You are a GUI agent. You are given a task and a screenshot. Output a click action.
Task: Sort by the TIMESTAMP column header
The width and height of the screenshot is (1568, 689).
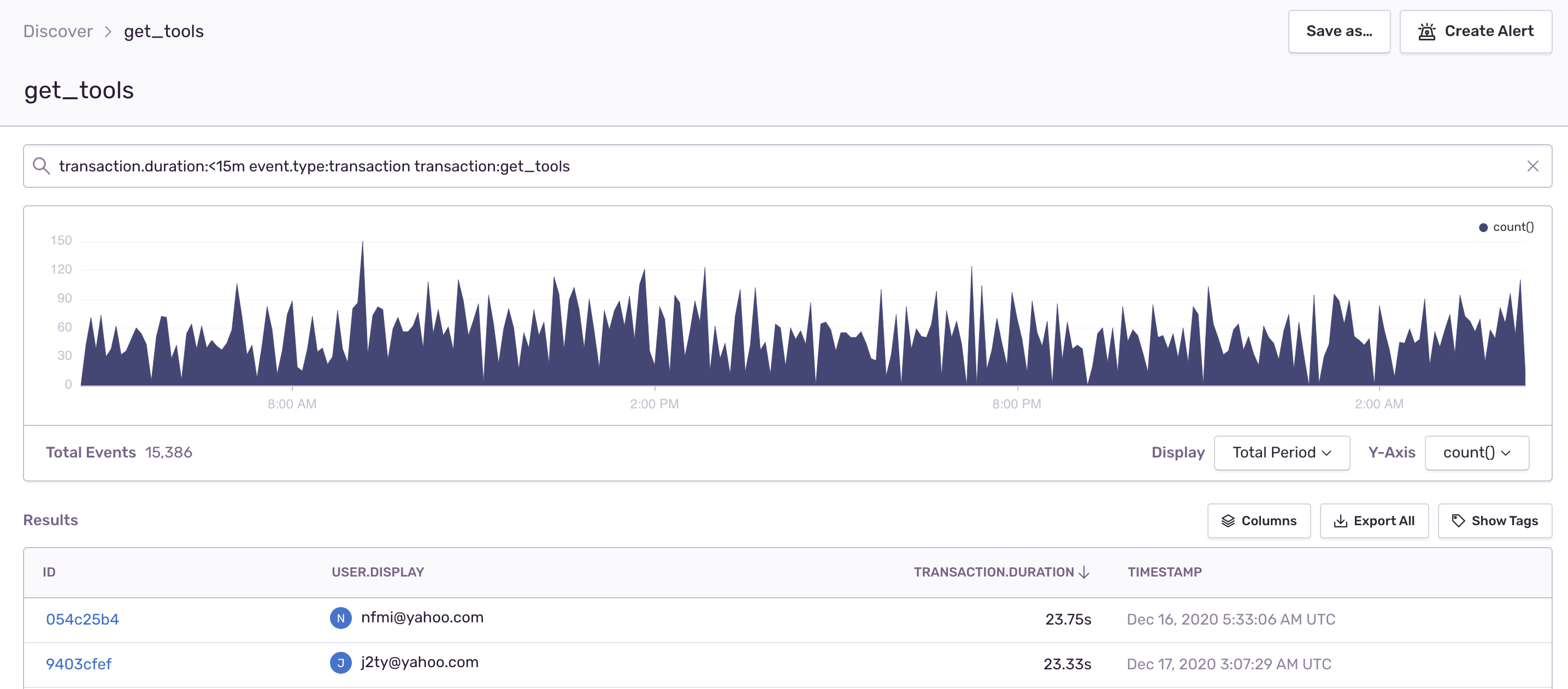tap(1164, 572)
